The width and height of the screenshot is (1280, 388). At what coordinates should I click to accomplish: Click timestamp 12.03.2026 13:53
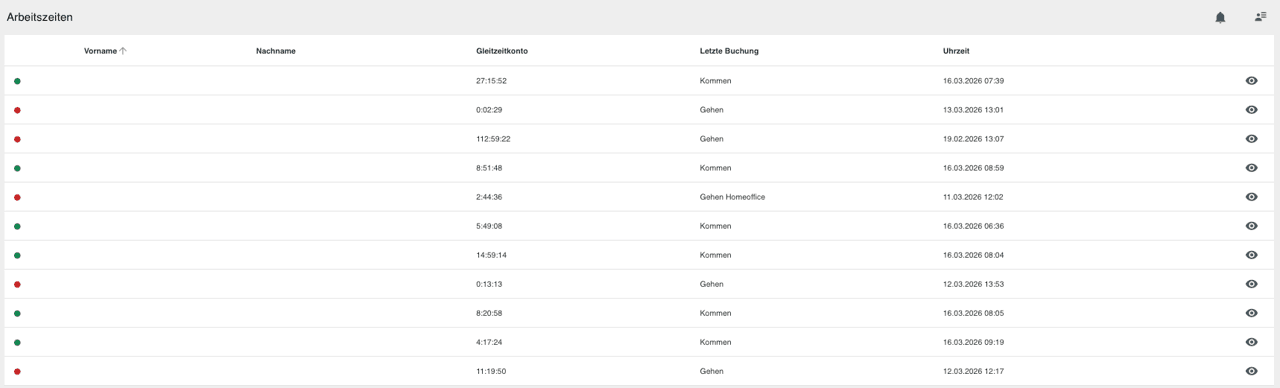point(973,284)
